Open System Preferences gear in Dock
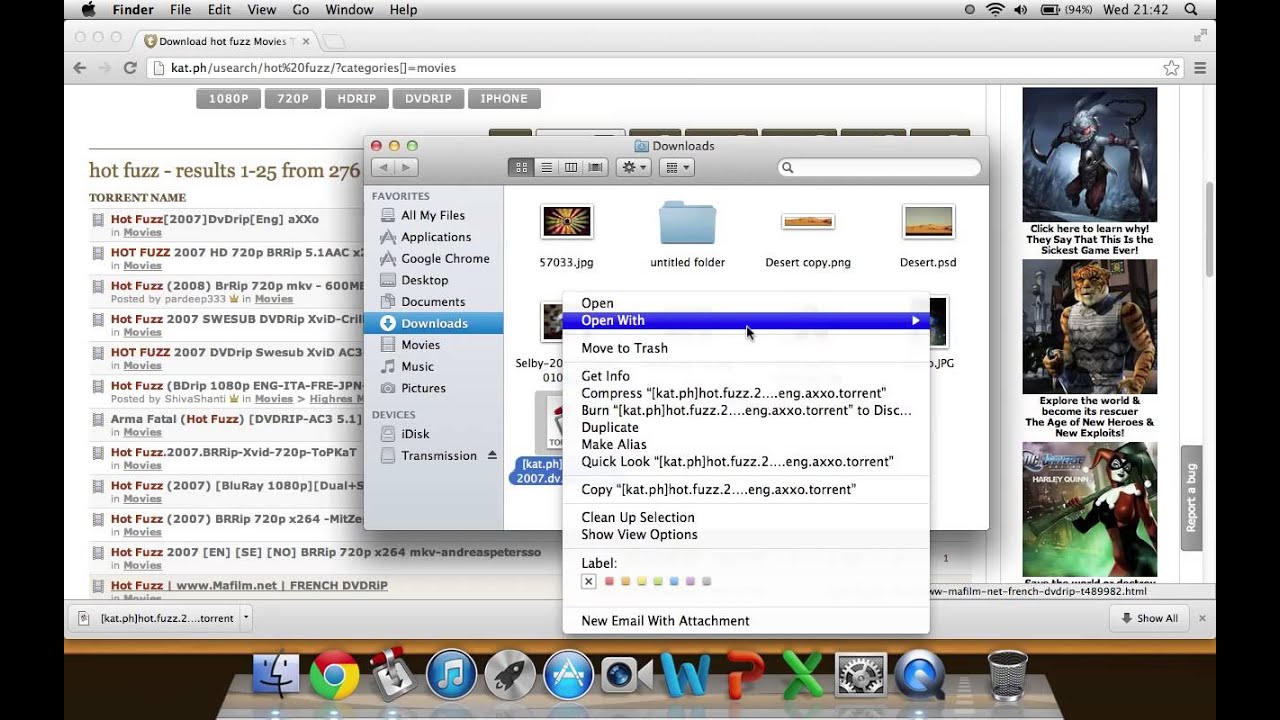 860,676
